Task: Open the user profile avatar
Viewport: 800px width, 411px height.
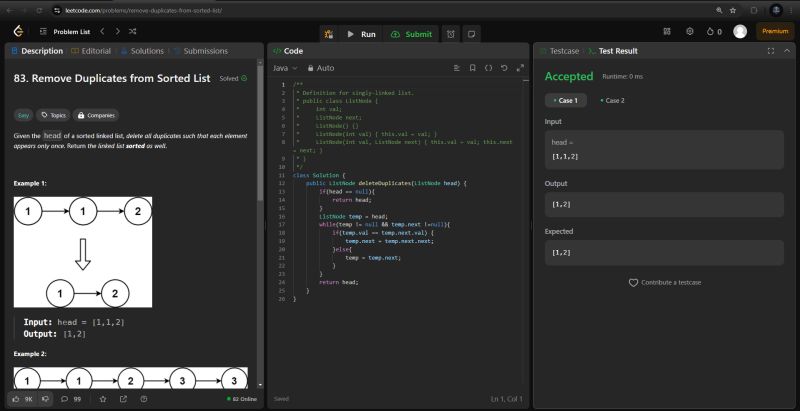Action: (740, 32)
